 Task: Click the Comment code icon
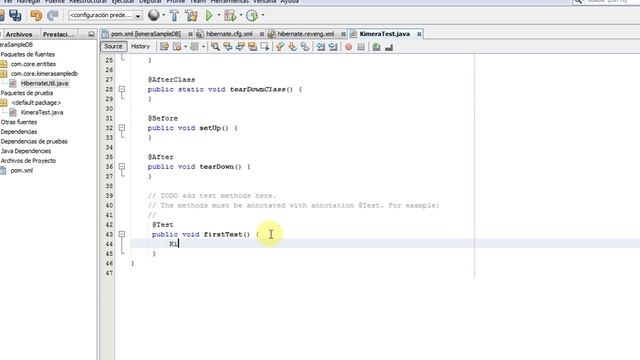pos(376,47)
